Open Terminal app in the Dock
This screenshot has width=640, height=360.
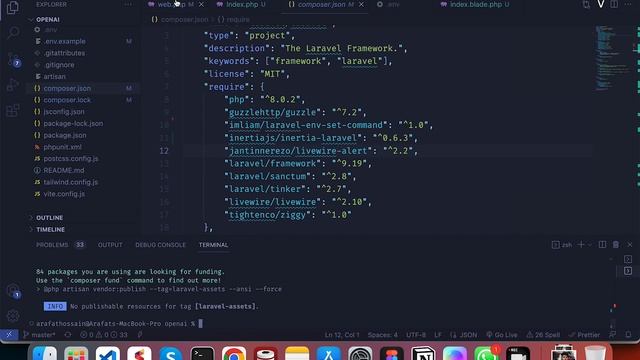tap(202, 353)
